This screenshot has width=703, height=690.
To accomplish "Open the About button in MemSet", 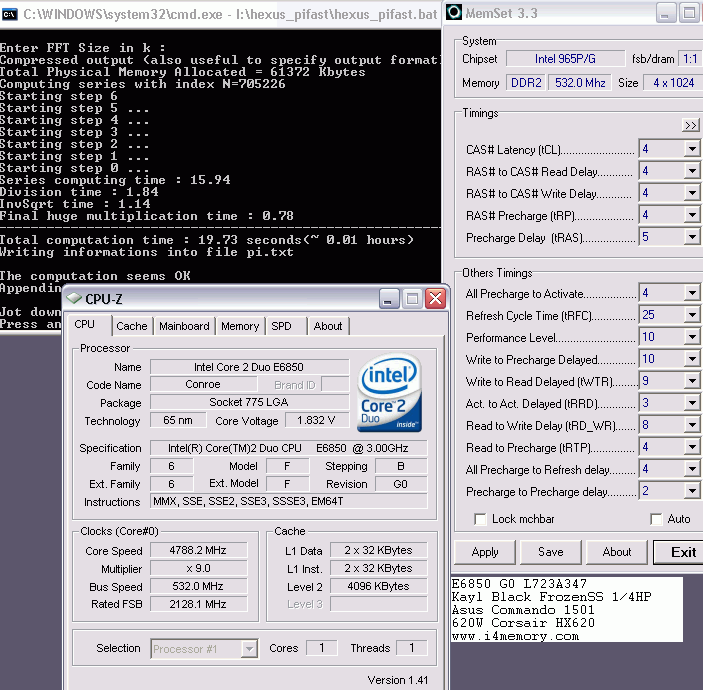I will (x=616, y=552).
